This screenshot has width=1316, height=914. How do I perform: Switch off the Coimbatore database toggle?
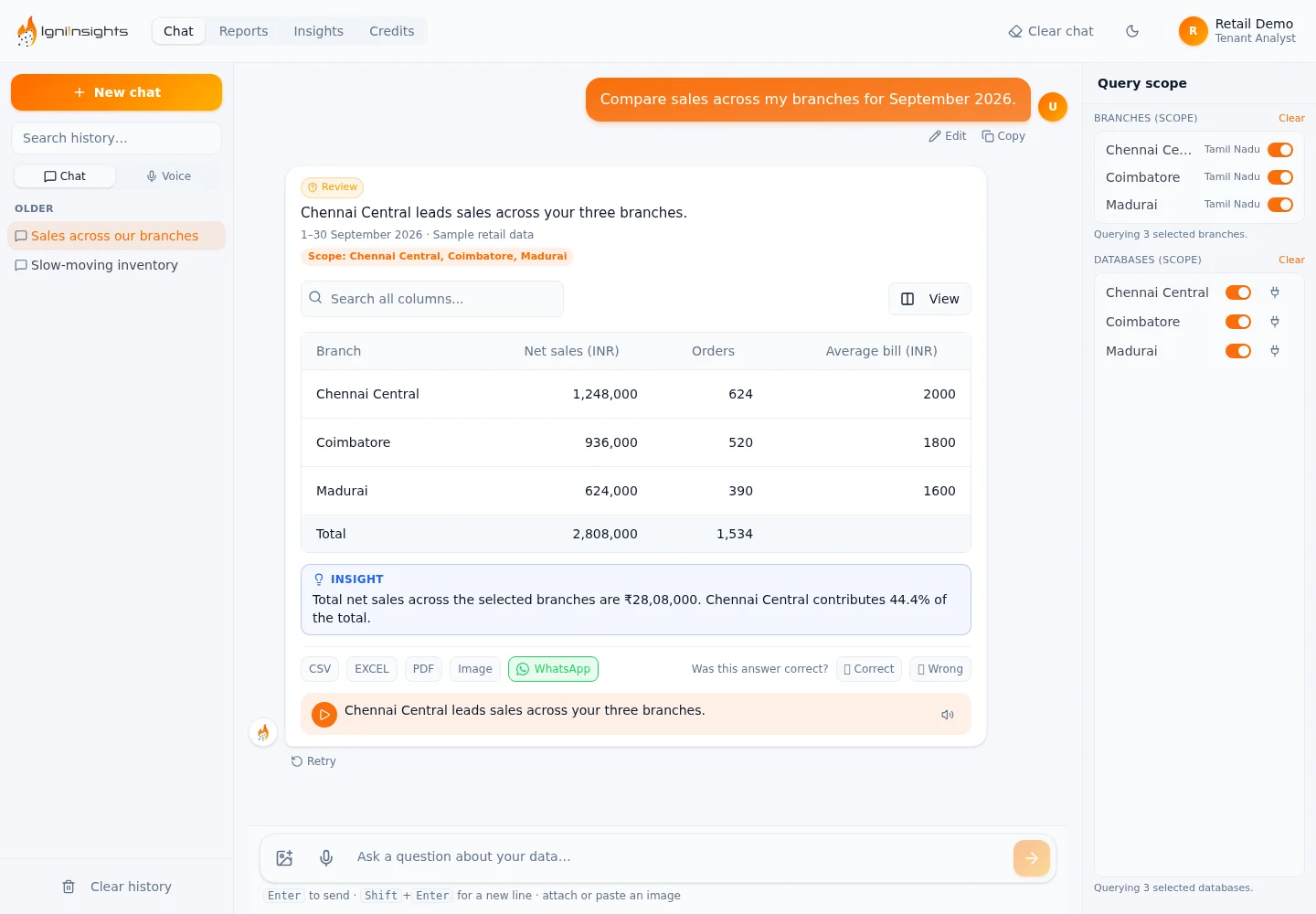(1238, 322)
